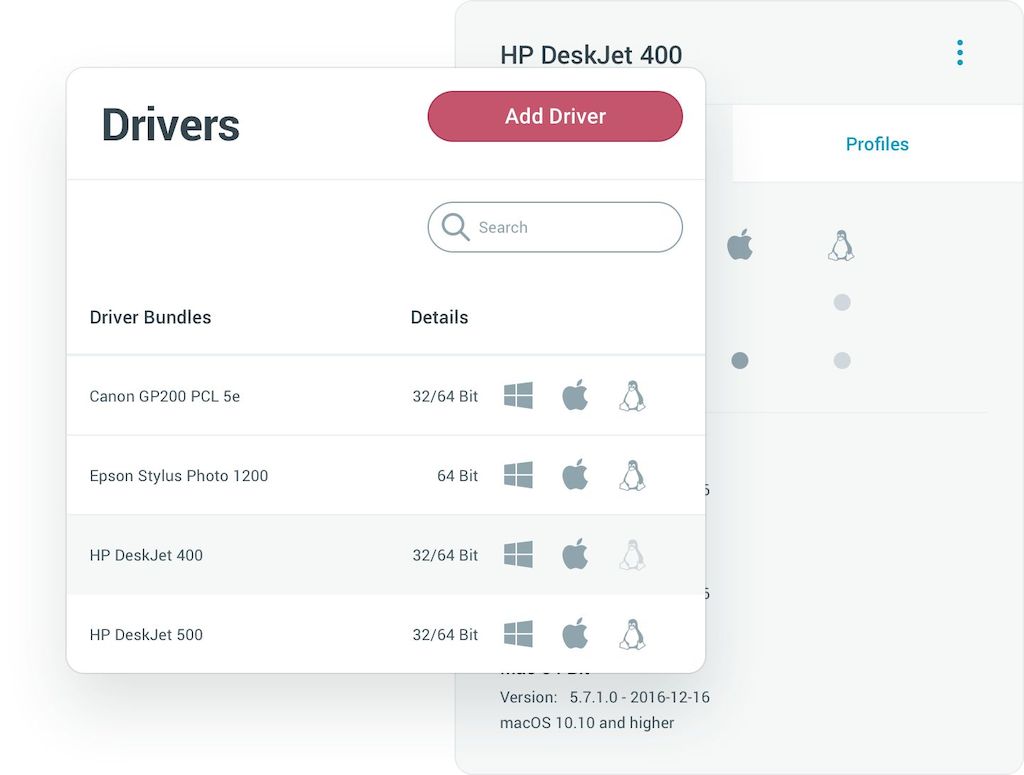Screen dimensions: 1024x775
Task: Click Apple icon in Epson Stylus row
Action: click(575, 475)
